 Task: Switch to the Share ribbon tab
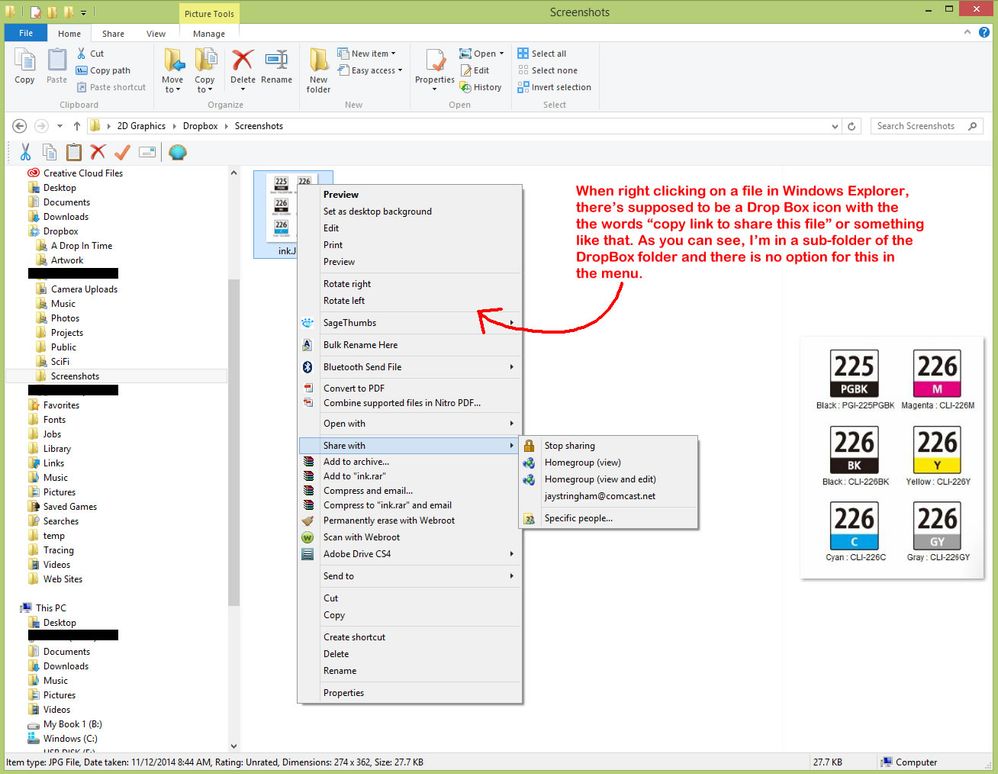[113, 33]
